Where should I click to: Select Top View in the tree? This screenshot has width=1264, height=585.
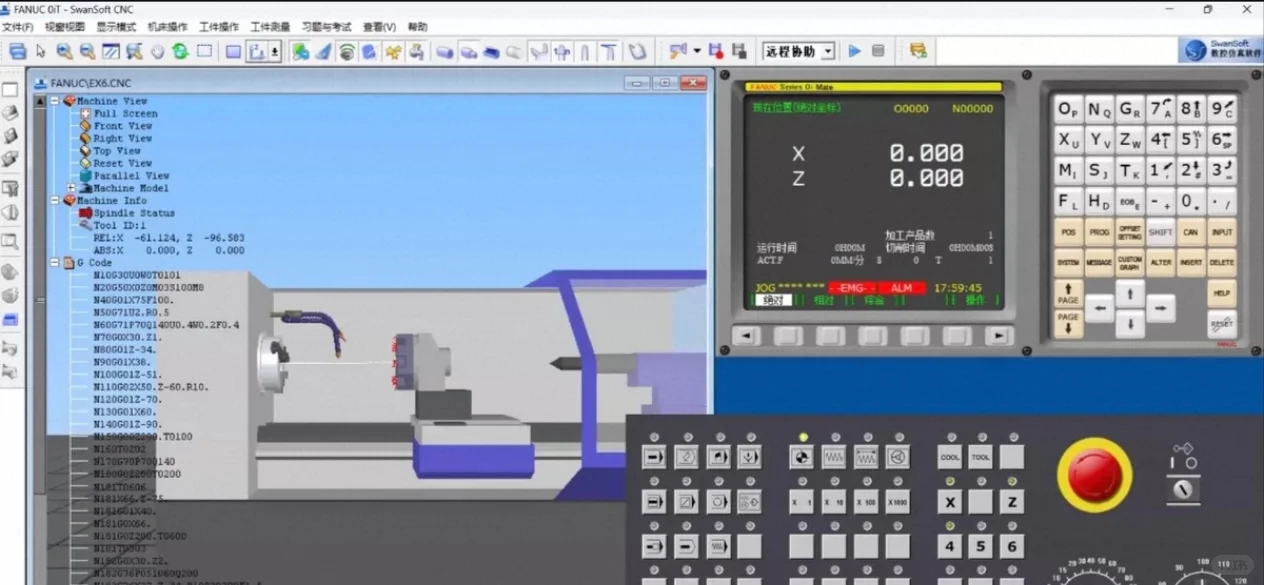[117, 151]
